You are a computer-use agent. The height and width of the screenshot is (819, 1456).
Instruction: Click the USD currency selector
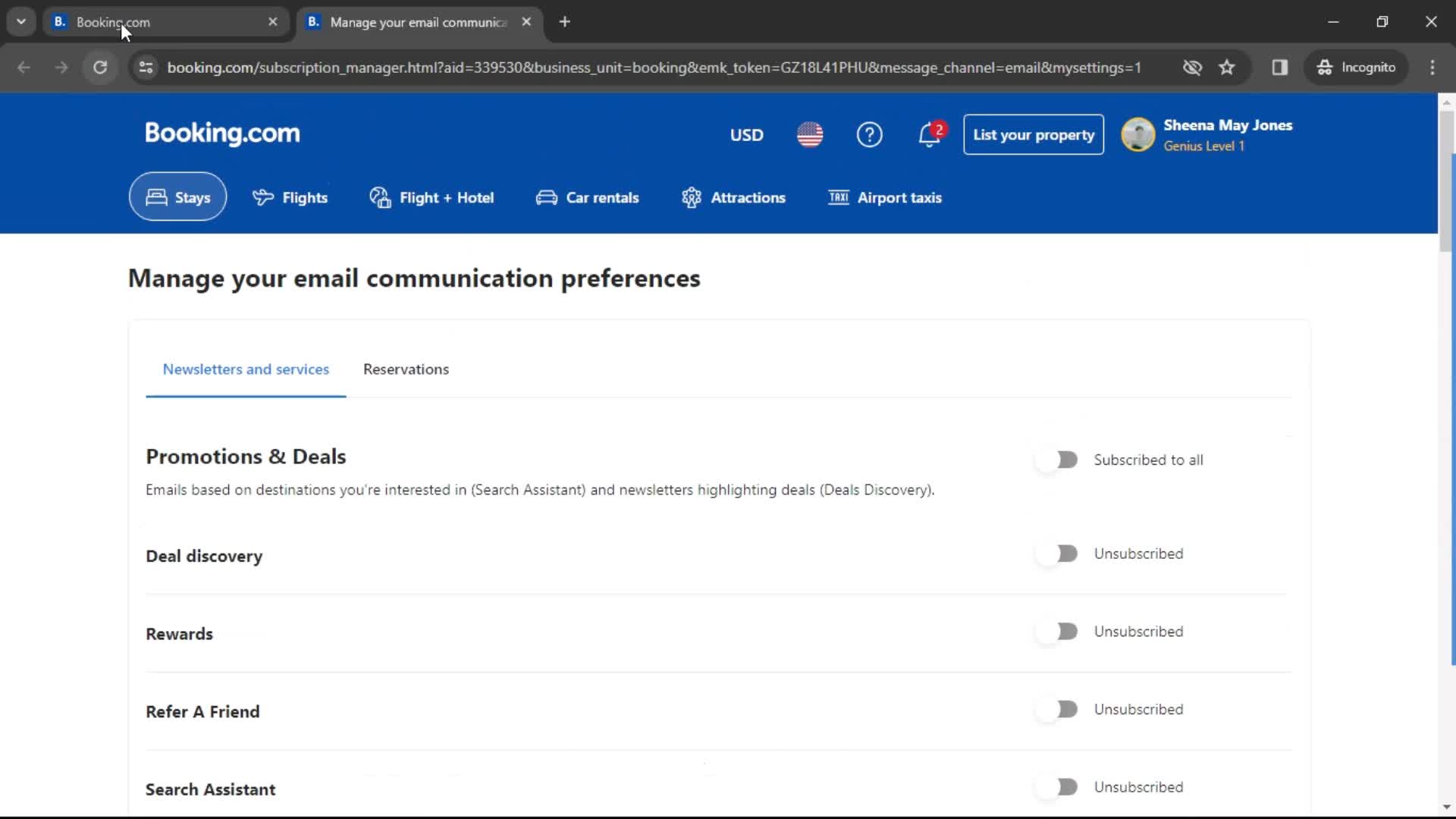[746, 134]
